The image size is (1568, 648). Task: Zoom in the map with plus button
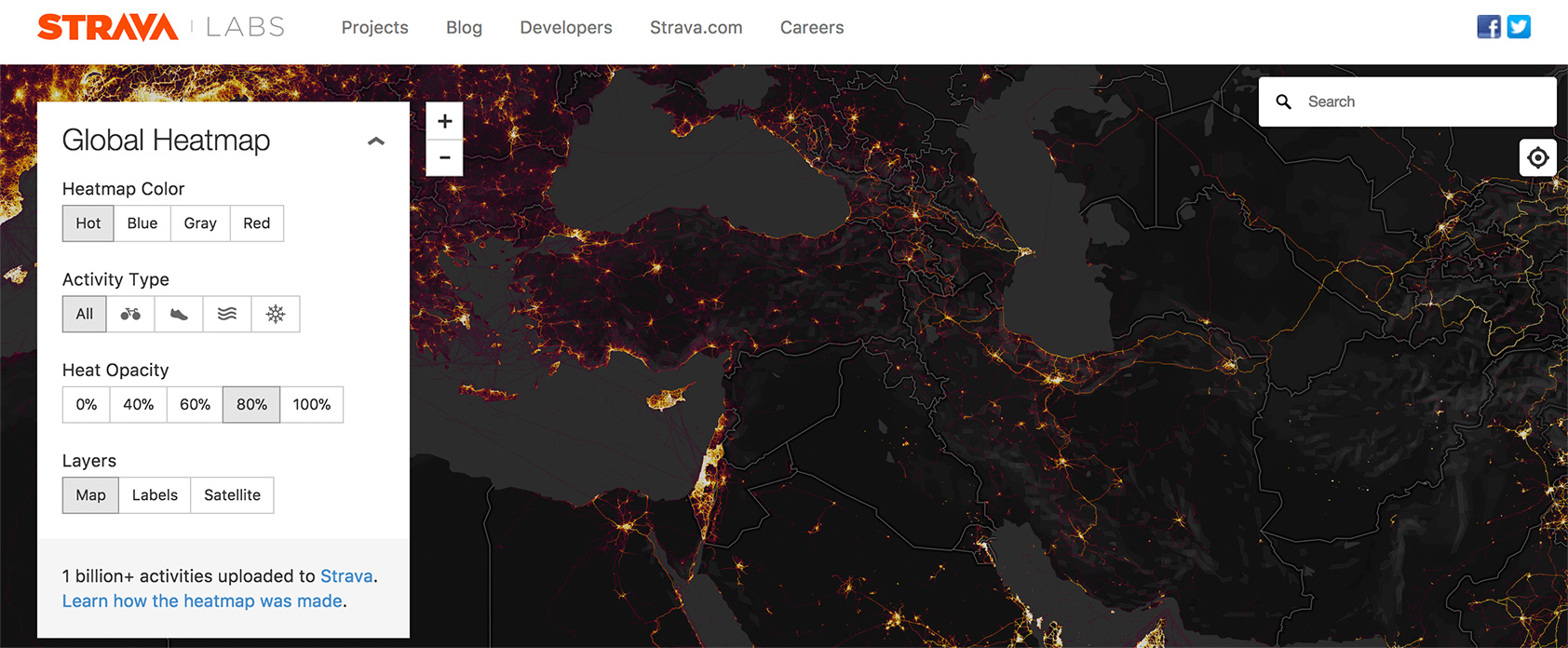[445, 121]
